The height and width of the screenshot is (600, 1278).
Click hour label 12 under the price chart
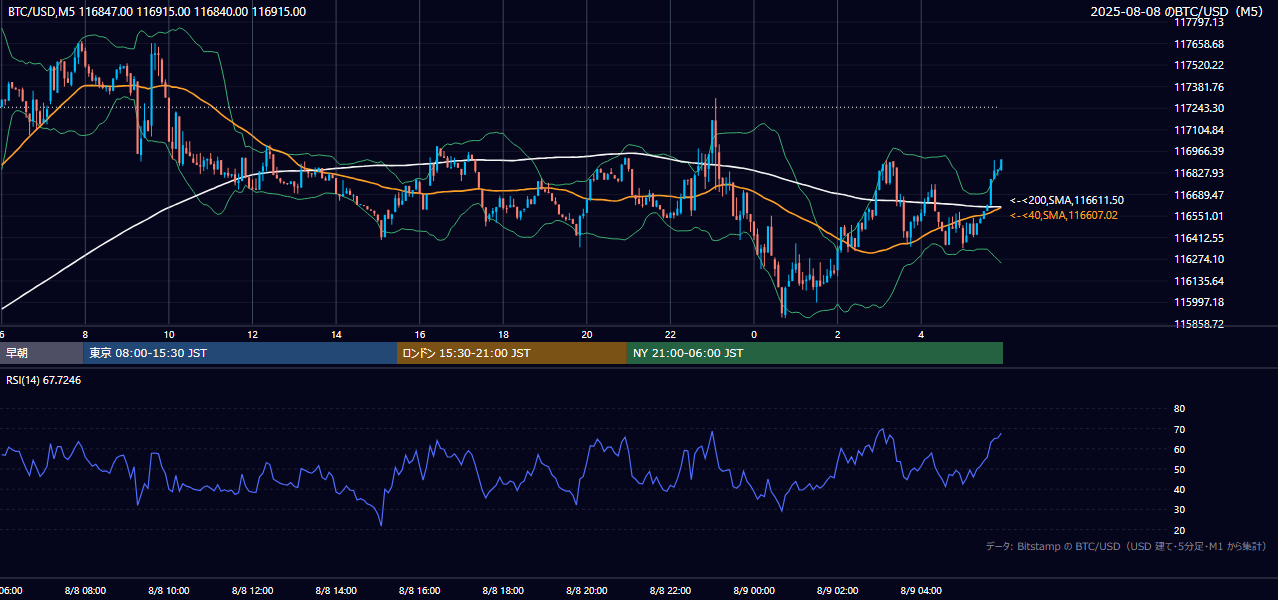(252, 334)
